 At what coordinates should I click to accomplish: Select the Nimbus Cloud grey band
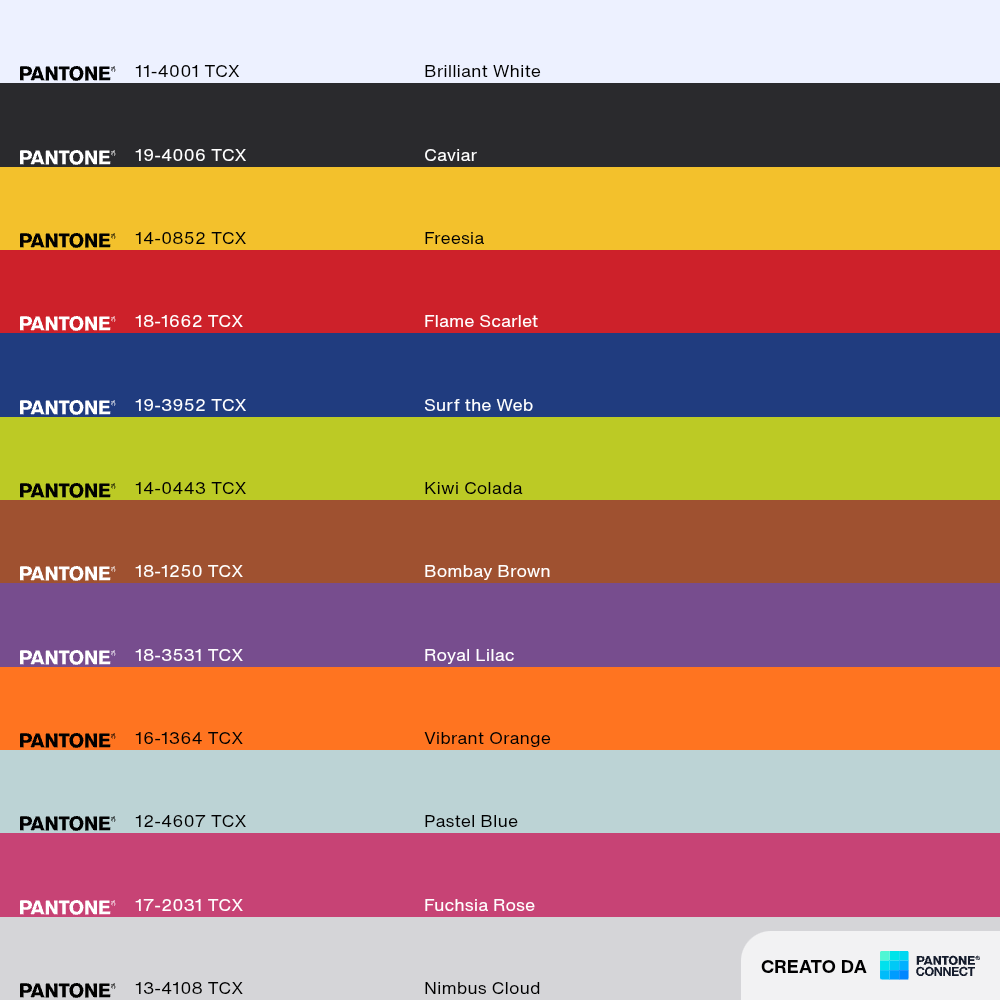pos(500,959)
